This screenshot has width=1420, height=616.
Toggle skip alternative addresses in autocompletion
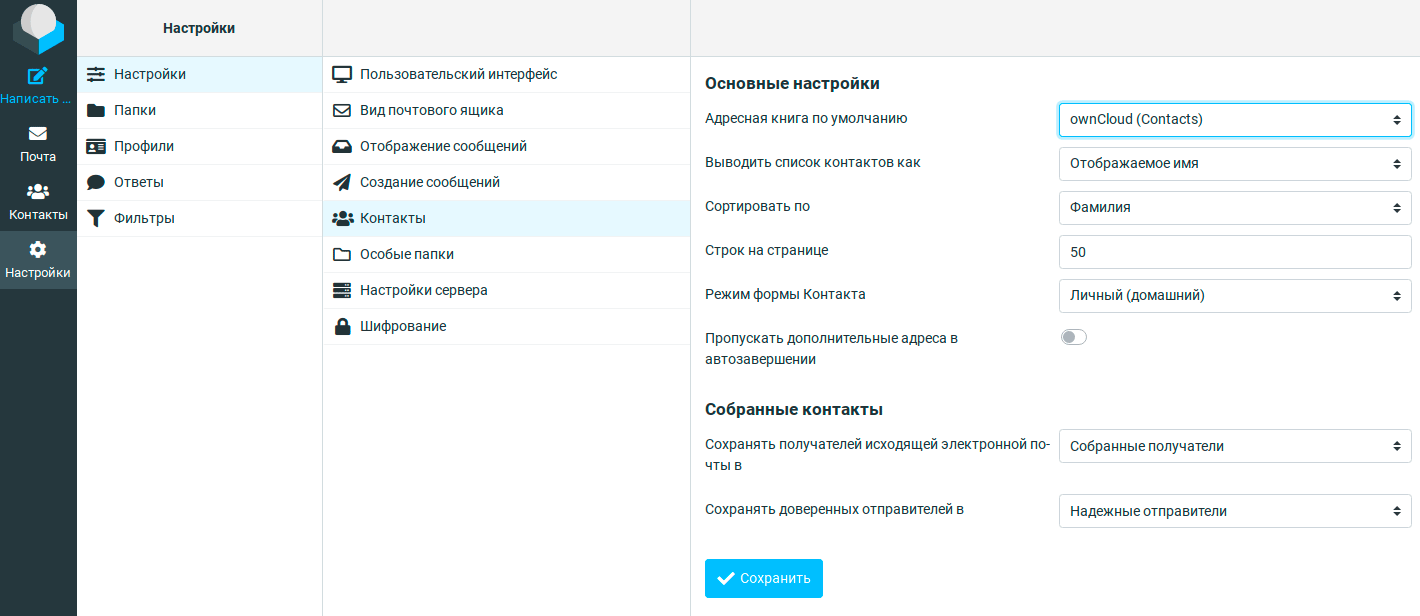coord(1074,338)
